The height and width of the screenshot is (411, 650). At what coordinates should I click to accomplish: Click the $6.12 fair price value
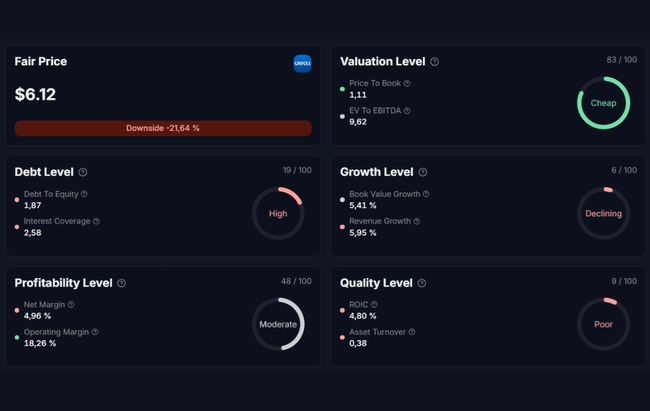pos(35,94)
